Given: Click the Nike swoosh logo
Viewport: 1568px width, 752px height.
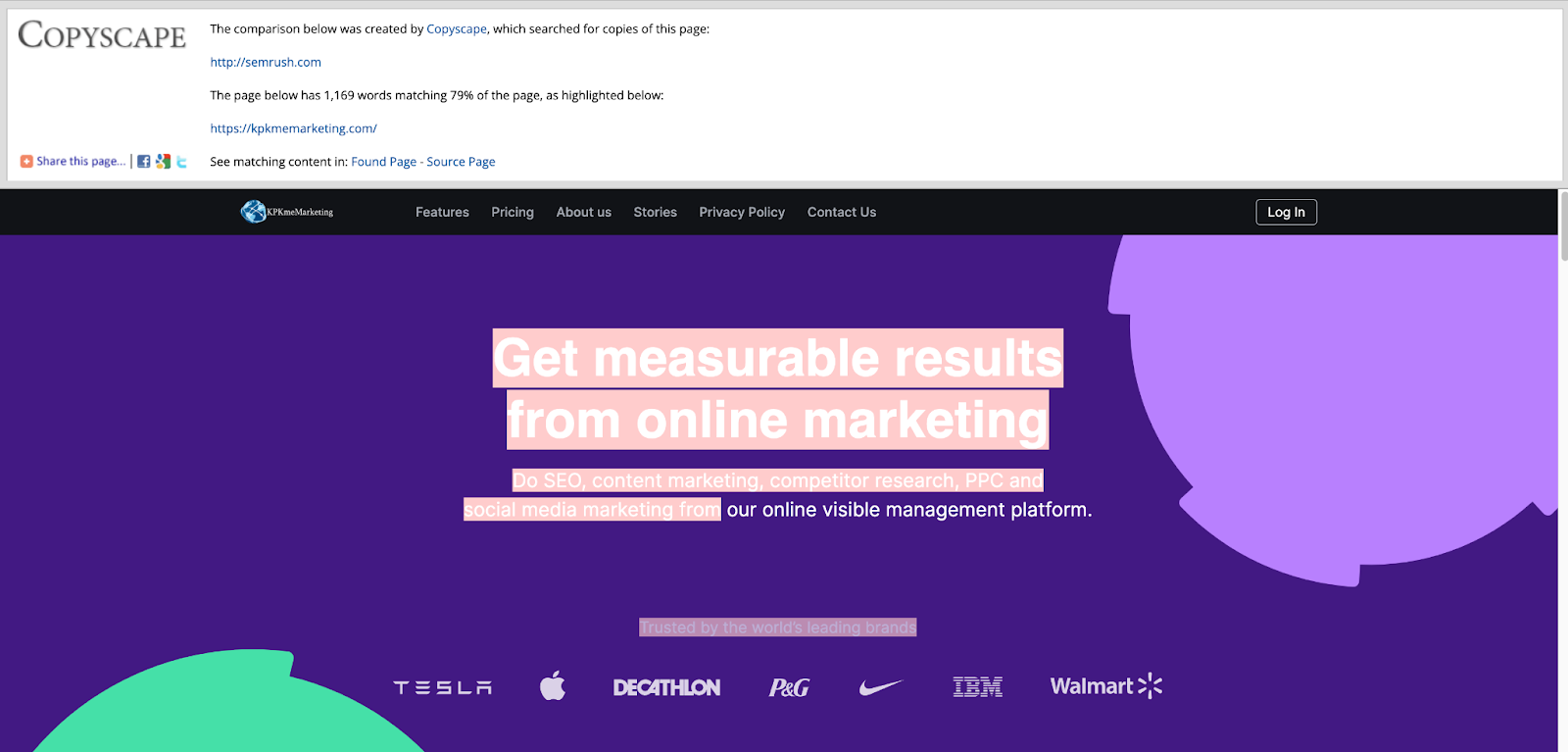Looking at the screenshot, I should point(880,687).
